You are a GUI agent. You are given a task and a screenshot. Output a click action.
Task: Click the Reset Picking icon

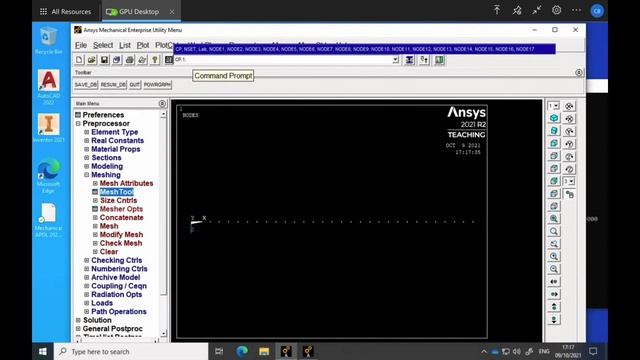point(424,60)
